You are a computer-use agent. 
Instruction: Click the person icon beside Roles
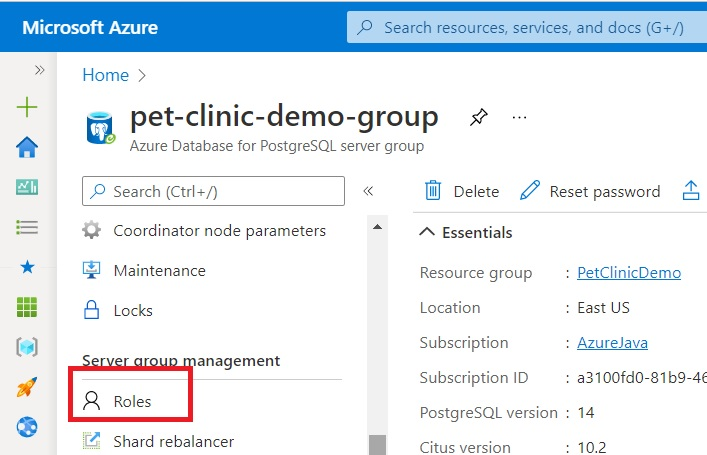tap(92, 401)
